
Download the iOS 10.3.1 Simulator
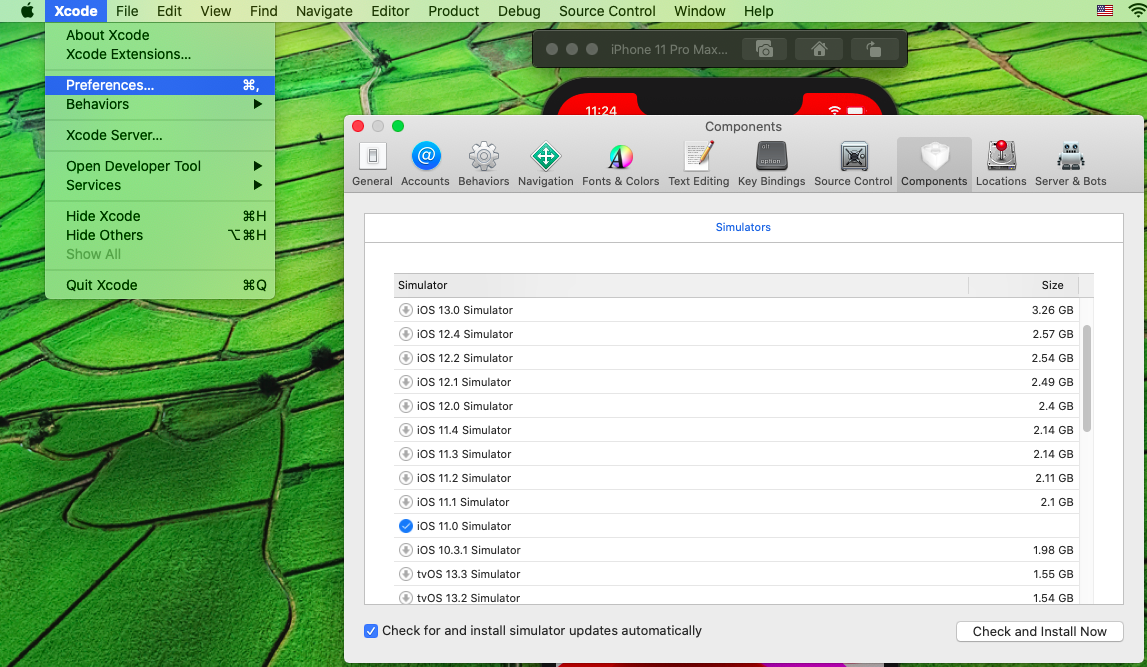click(x=405, y=550)
